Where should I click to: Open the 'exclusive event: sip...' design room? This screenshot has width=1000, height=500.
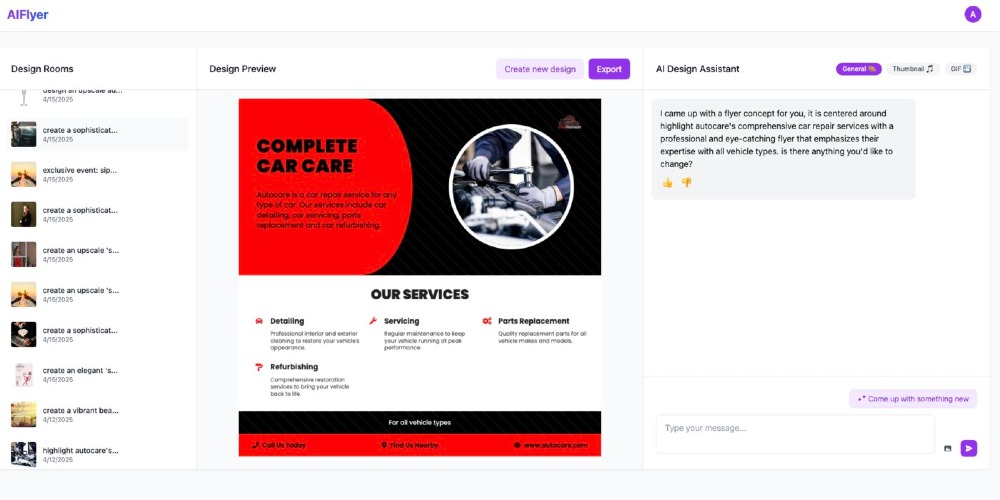98,174
